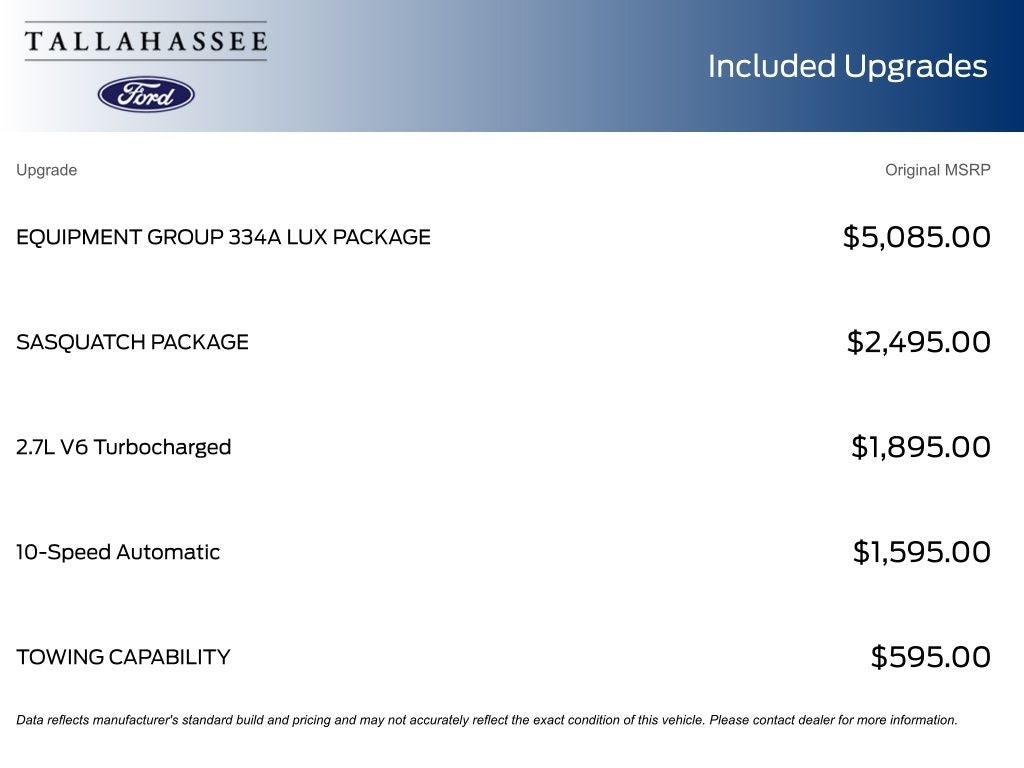Click the $1,595.00 MSRP value
The image size is (1024, 768).
click(x=921, y=552)
